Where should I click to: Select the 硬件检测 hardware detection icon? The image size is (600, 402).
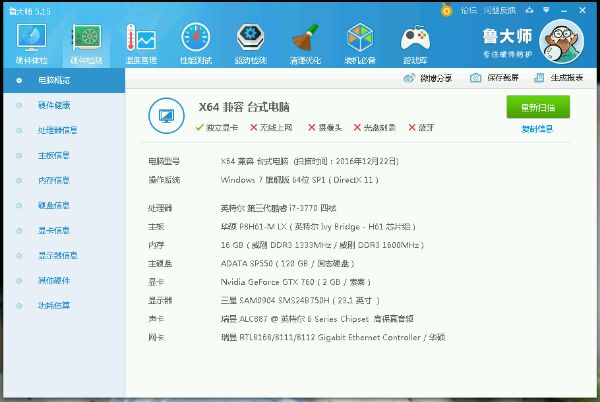tap(86, 44)
